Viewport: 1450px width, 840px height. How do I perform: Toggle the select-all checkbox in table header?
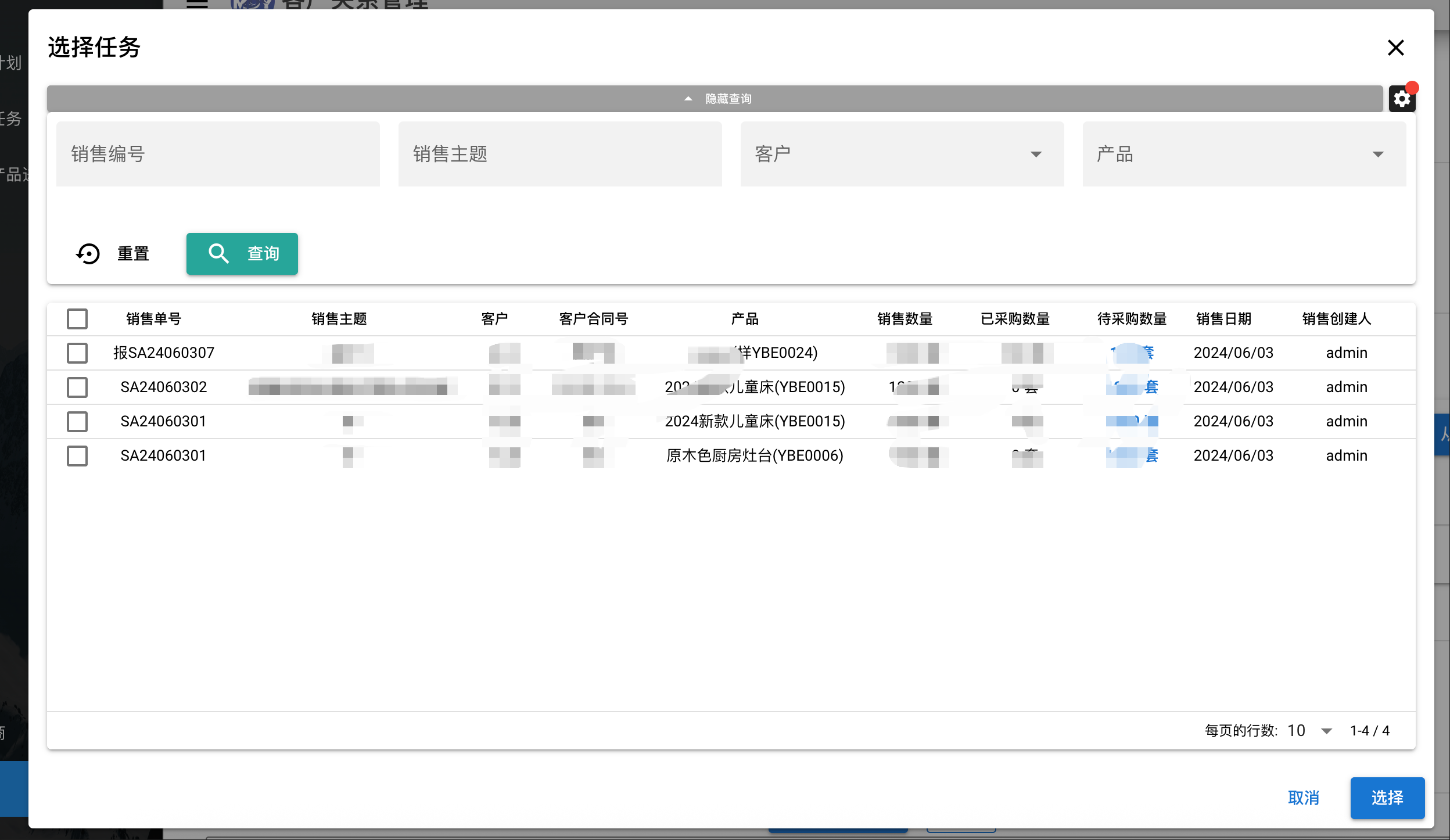coord(77,319)
